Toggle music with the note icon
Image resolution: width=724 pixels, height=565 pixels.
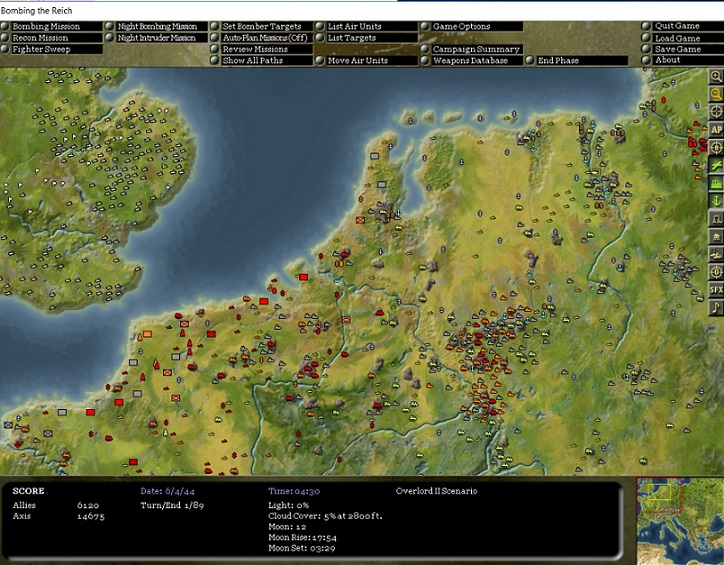(x=716, y=307)
